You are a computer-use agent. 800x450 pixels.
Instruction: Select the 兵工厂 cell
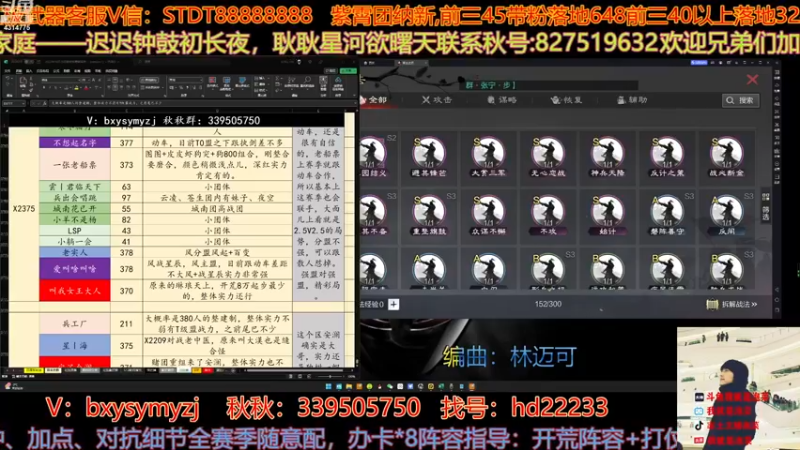pos(74,323)
